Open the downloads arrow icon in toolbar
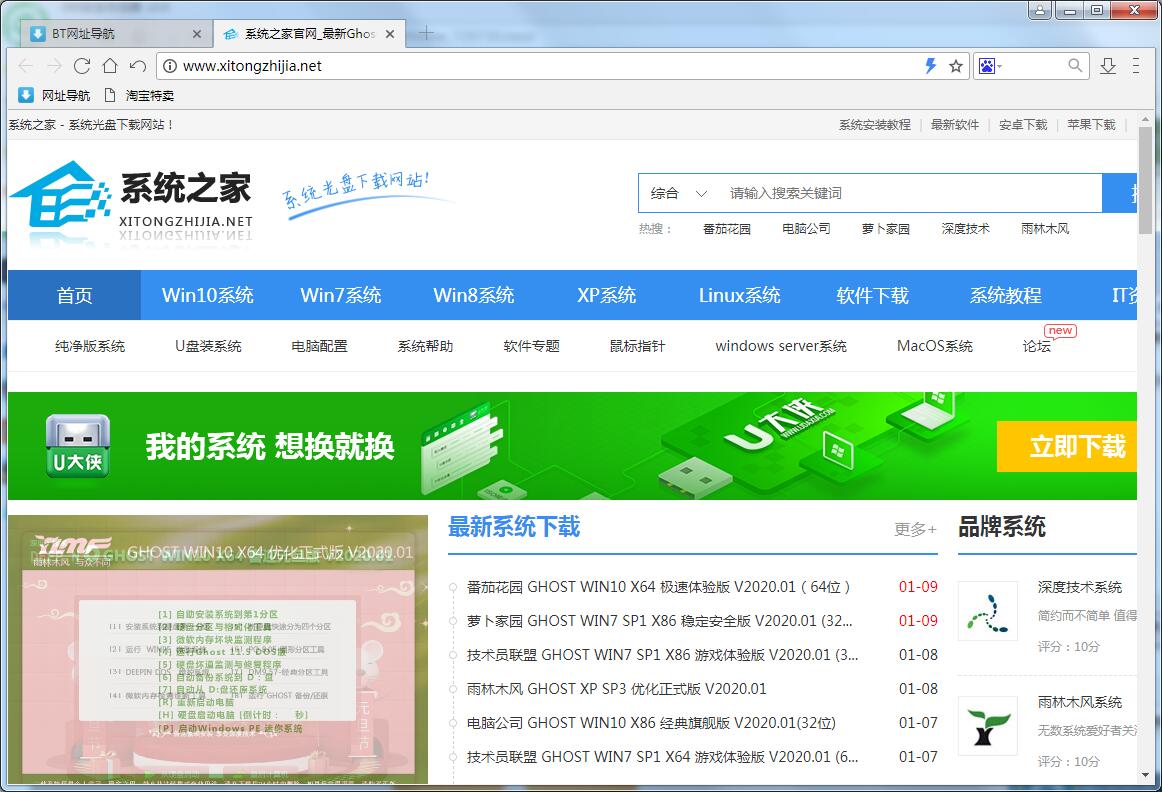The image size is (1162, 792). pos(1108,66)
